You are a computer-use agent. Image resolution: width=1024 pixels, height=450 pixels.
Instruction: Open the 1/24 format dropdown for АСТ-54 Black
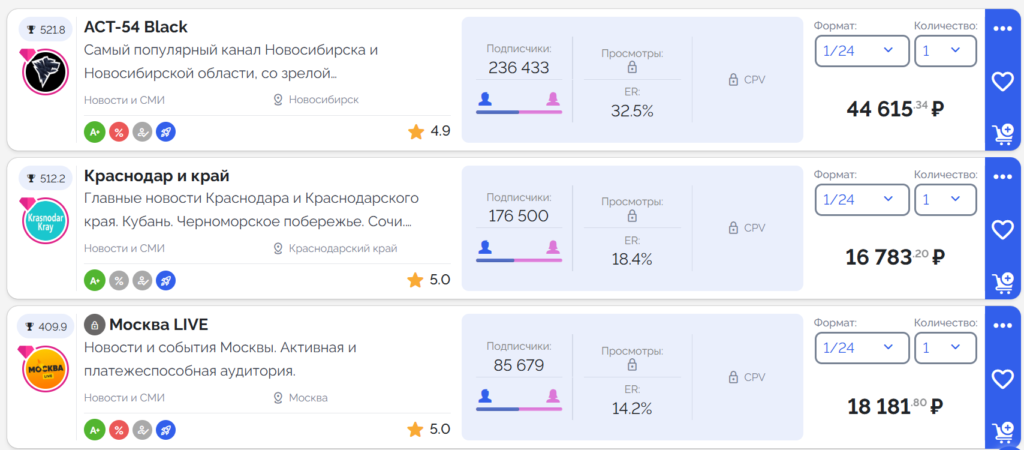(x=862, y=51)
